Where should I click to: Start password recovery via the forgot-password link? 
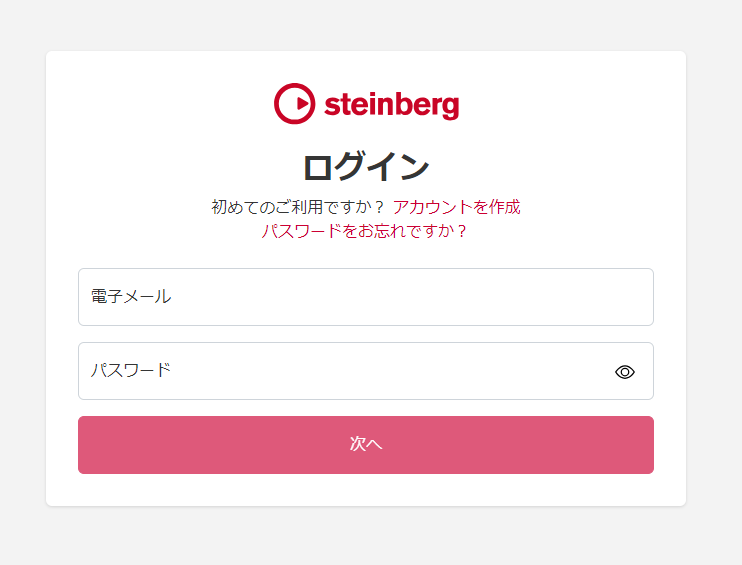[364, 231]
